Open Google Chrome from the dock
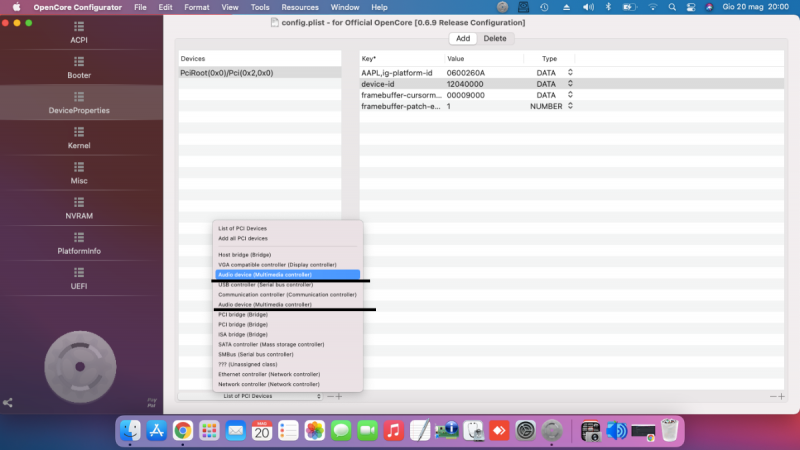800x450 pixels. [x=183, y=430]
